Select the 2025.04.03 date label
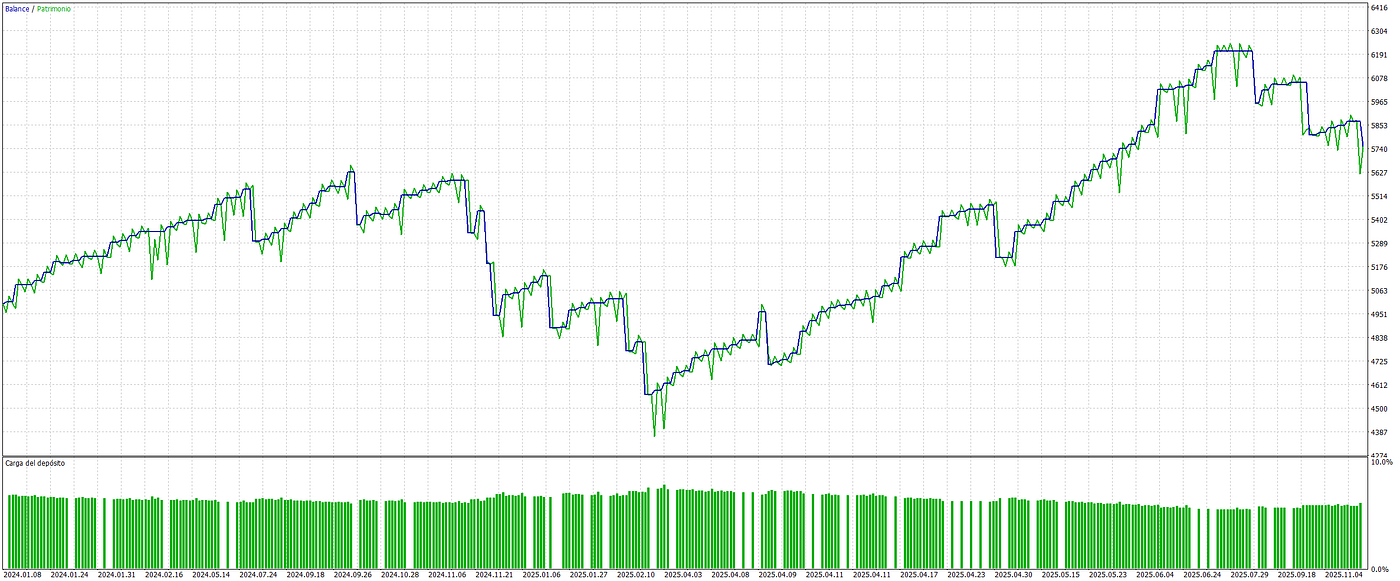The height and width of the screenshot is (581, 1400). [684, 575]
